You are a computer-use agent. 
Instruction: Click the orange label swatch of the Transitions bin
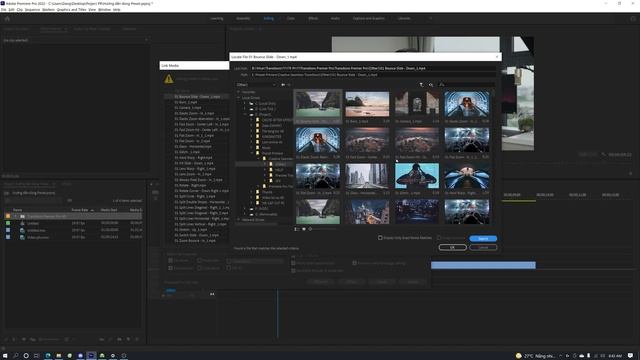[x=8, y=216]
